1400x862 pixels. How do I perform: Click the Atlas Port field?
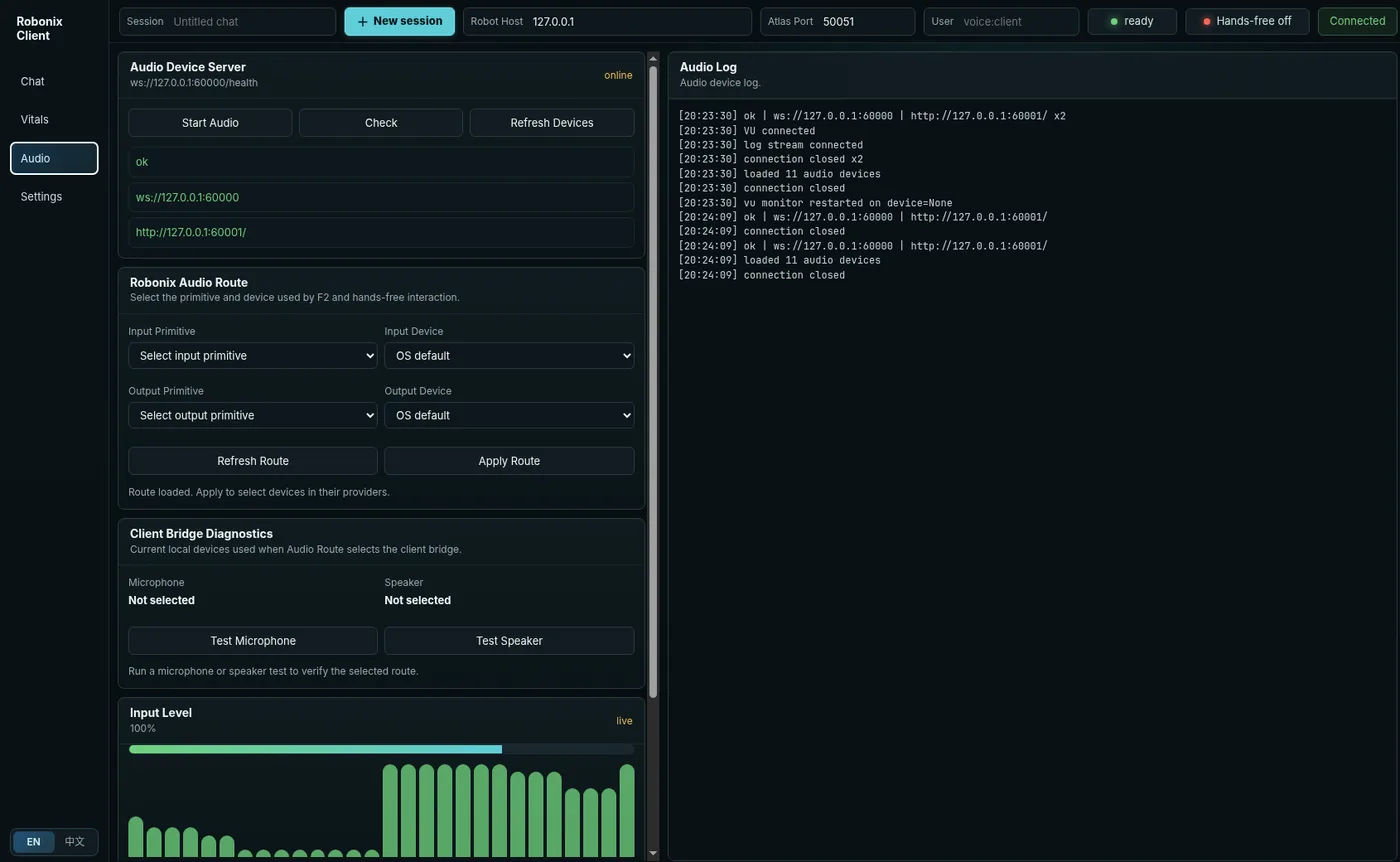(x=837, y=22)
